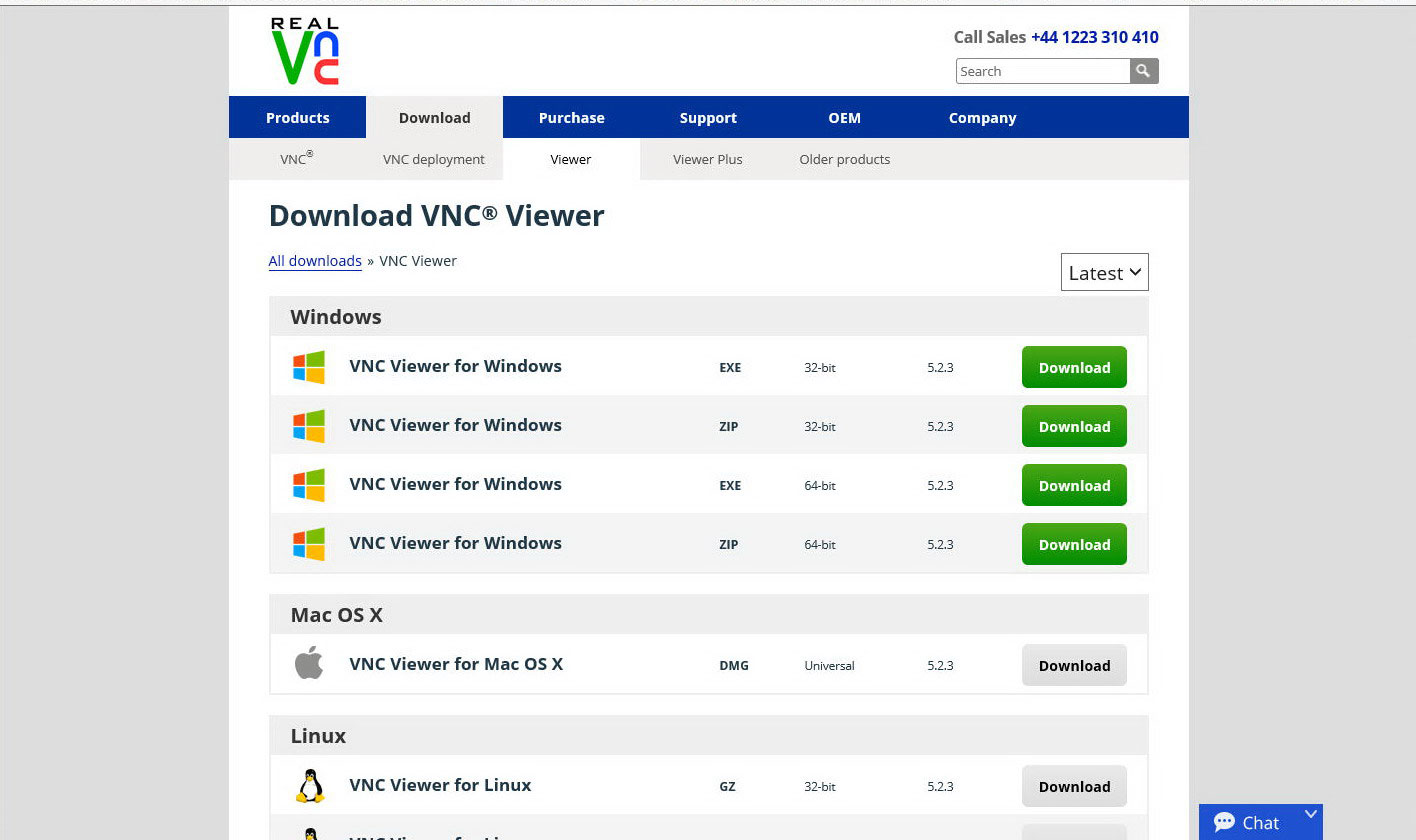1416x840 pixels.
Task: Click the 'Mac OS X' section heading
Action: pos(336,614)
